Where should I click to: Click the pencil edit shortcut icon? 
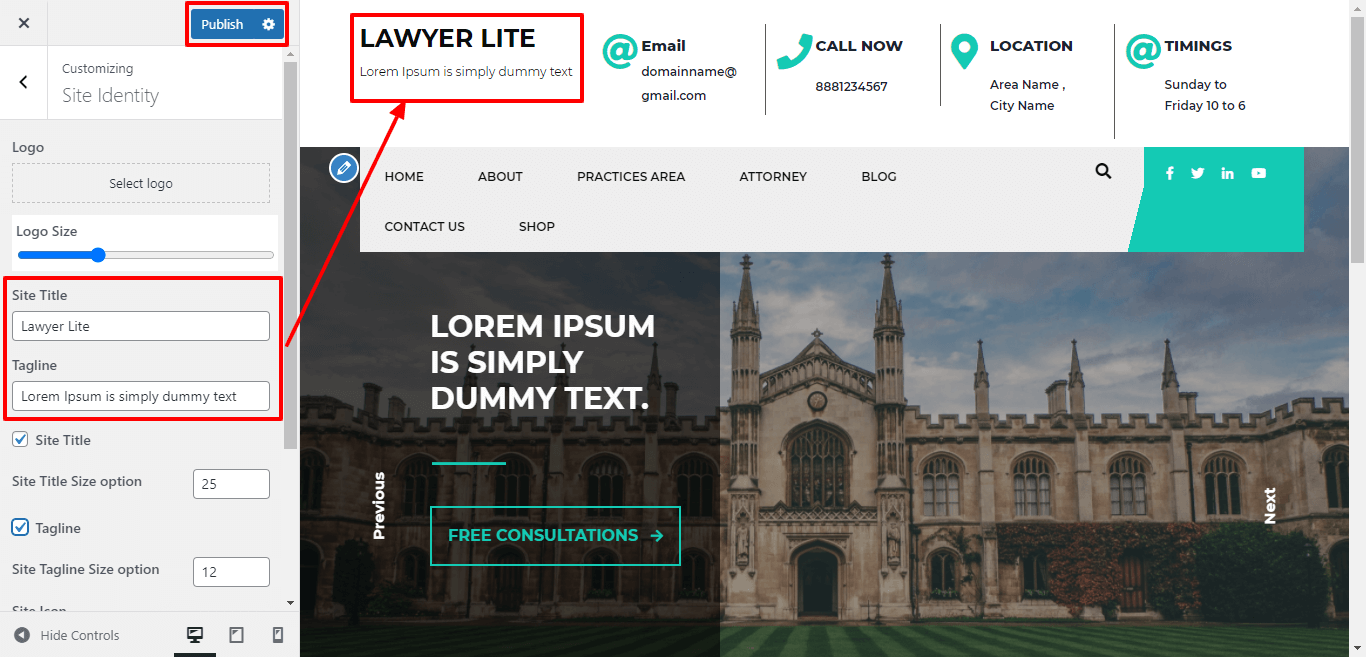344,168
